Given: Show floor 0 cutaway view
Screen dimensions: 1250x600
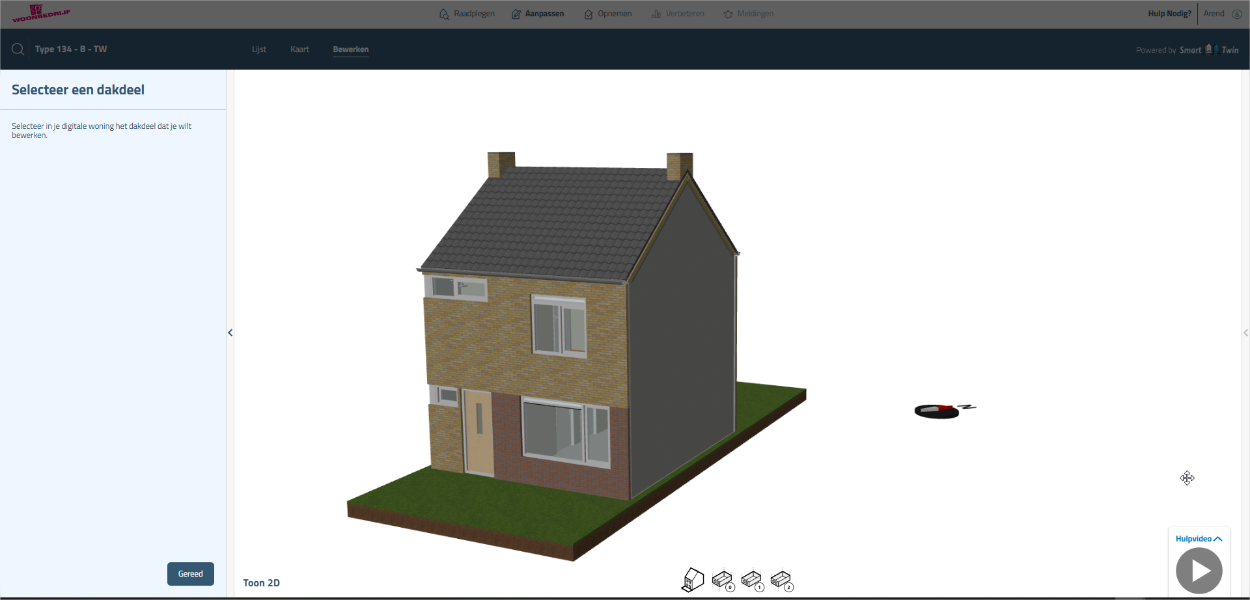Looking at the screenshot, I should click(723, 580).
